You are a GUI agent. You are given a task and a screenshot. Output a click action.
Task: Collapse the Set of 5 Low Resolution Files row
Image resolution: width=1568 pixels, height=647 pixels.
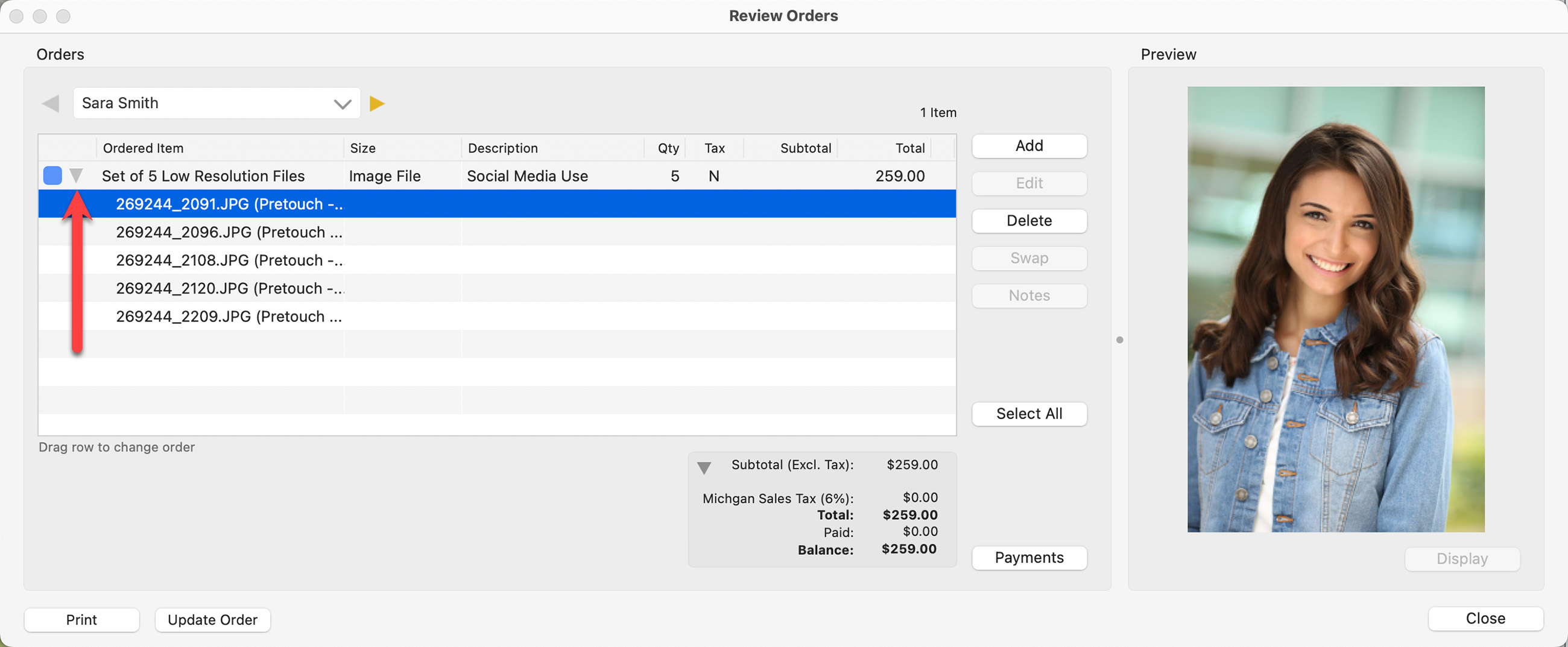(76, 176)
